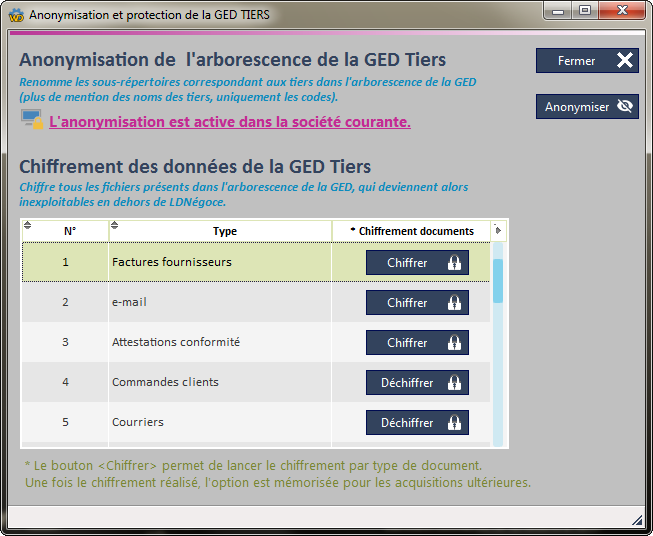
Task: Click the resize grip in bottom corner
Action: coord(637,519)
